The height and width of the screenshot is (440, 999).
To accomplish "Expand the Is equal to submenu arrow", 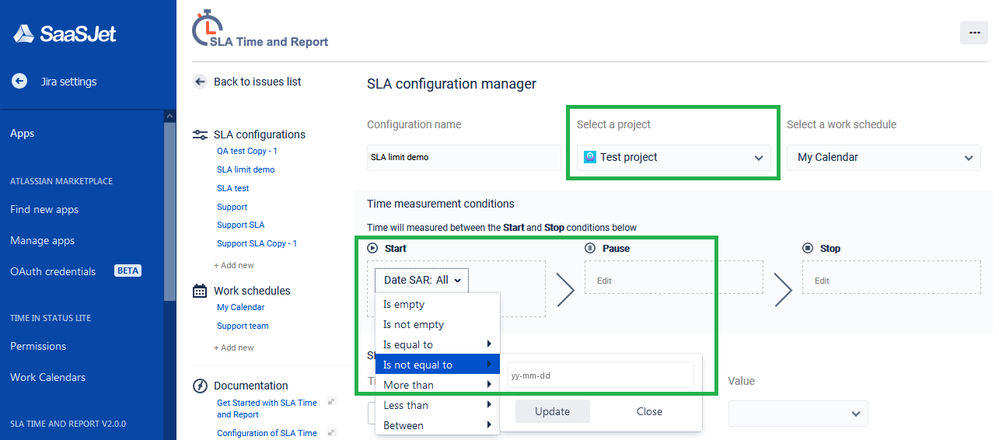I will (x=489, y=344).
